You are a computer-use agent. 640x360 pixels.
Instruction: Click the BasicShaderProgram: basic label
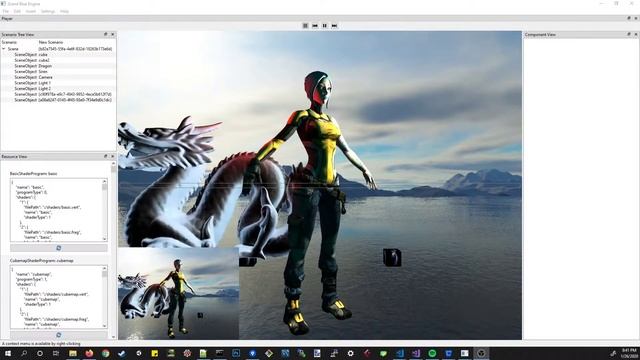(33, 173)
